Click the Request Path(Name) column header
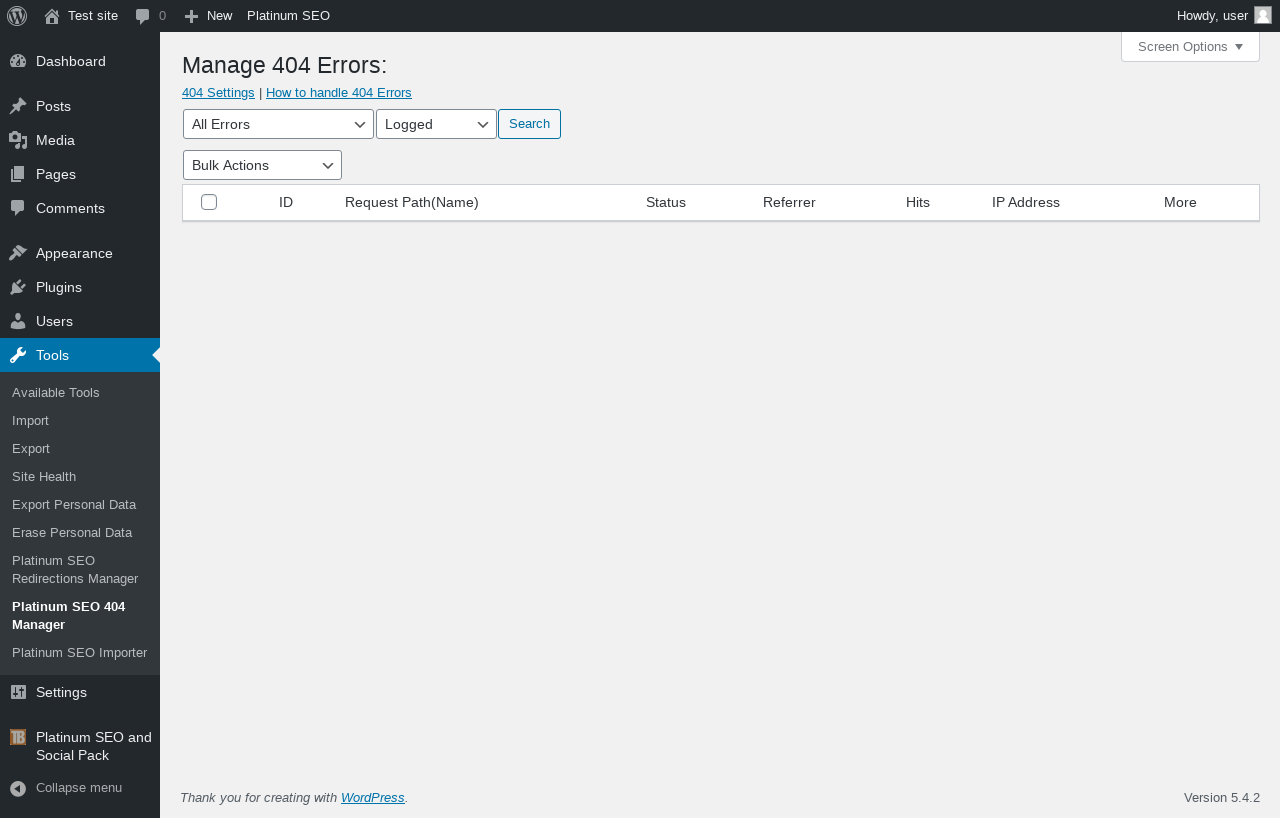This screenshot has height=818, width=1280. tap(412, 202)
